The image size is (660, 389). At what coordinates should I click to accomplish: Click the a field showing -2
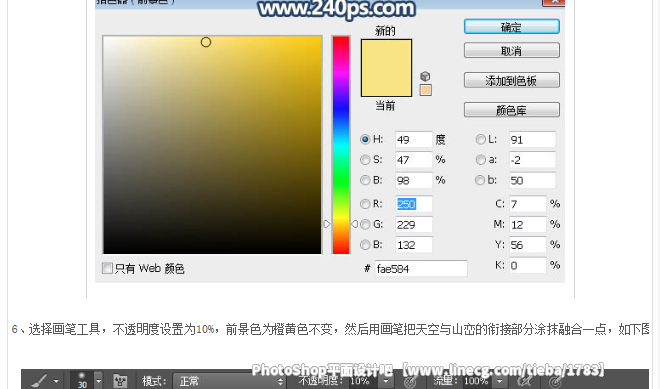click(x=532, y=160)
